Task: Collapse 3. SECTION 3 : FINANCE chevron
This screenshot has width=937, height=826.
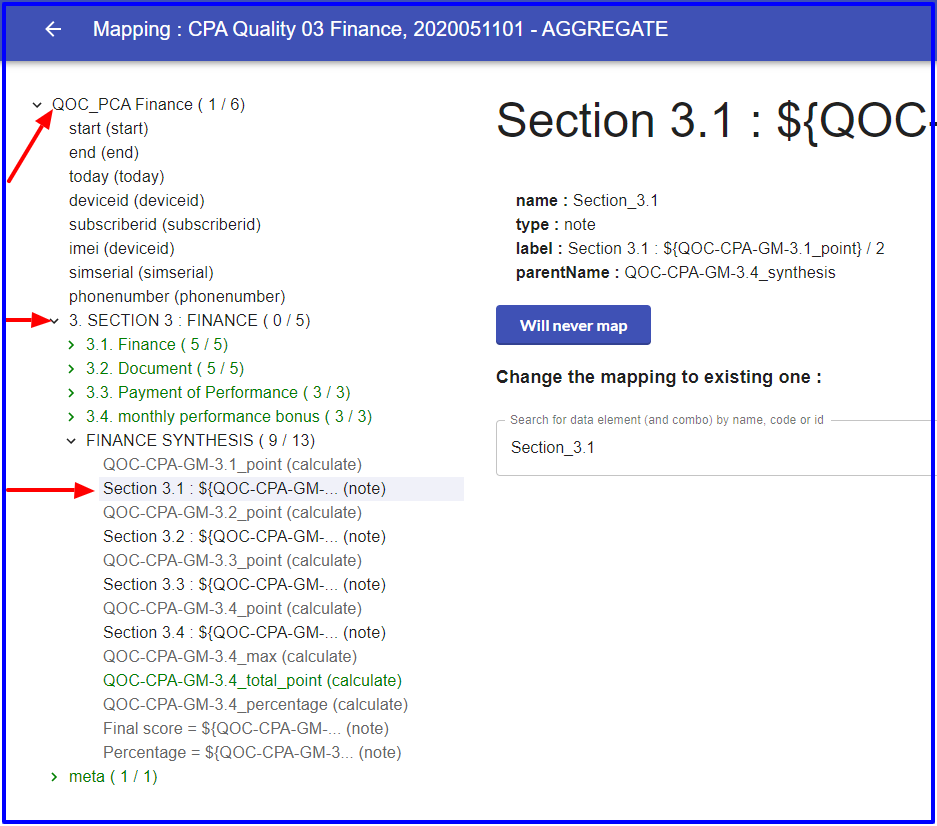Action: point(55,321)
